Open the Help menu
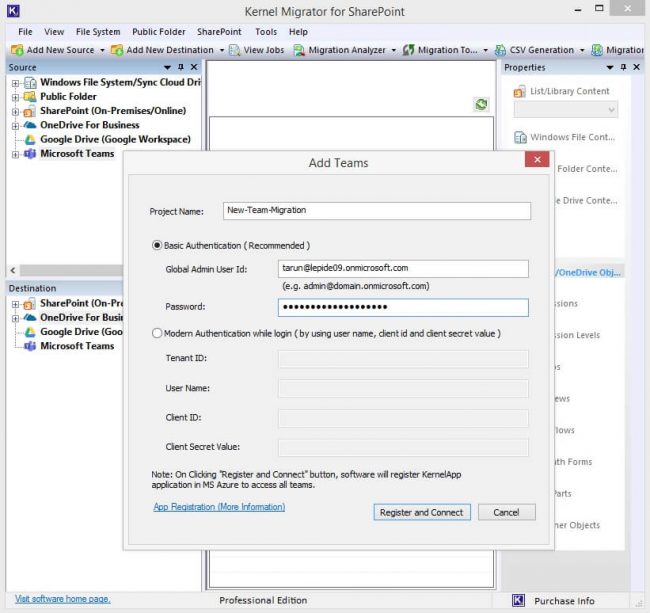This screenshot has width=650, height=613. pos(298,32)
